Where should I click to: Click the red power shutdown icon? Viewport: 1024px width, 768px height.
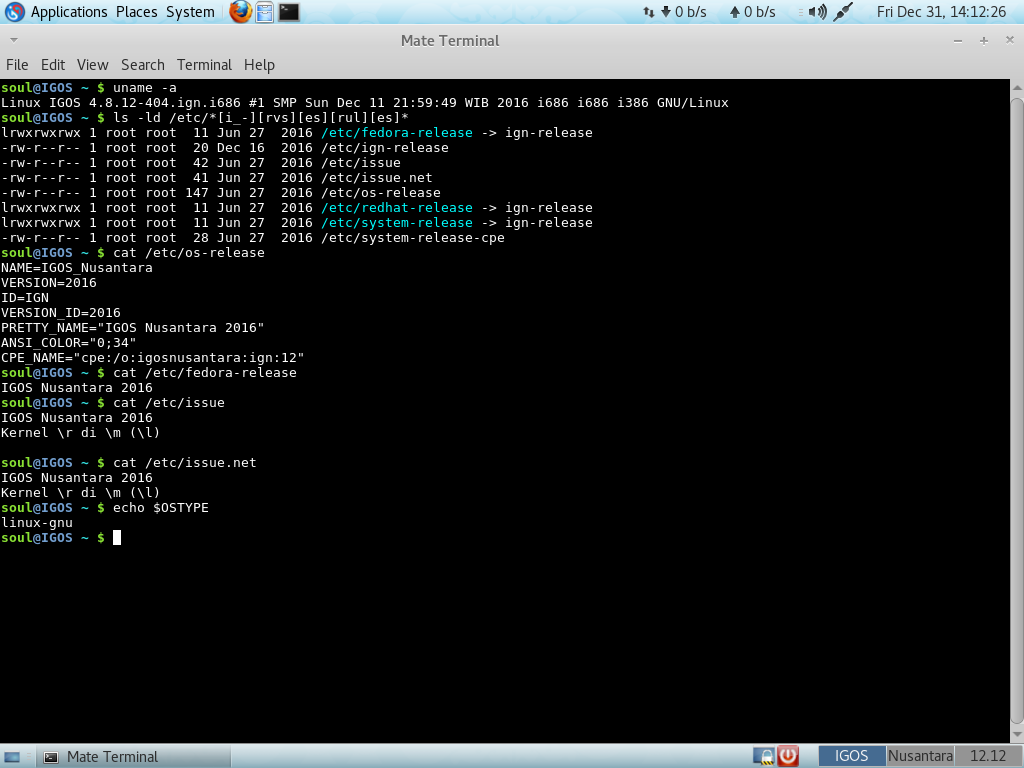click(788, 756)
